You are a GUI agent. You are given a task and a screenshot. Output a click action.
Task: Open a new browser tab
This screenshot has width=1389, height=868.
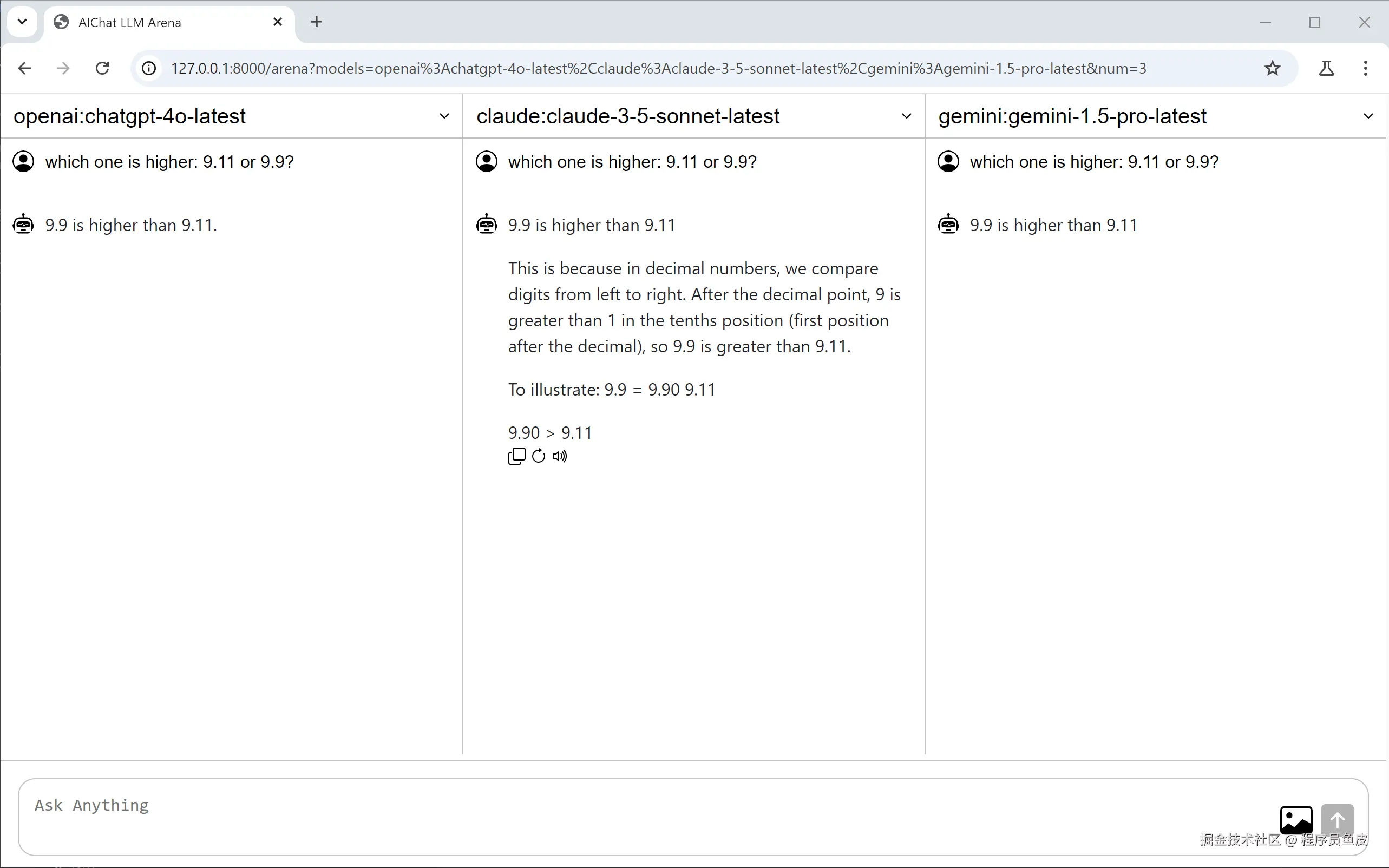[x=316, y=22]
